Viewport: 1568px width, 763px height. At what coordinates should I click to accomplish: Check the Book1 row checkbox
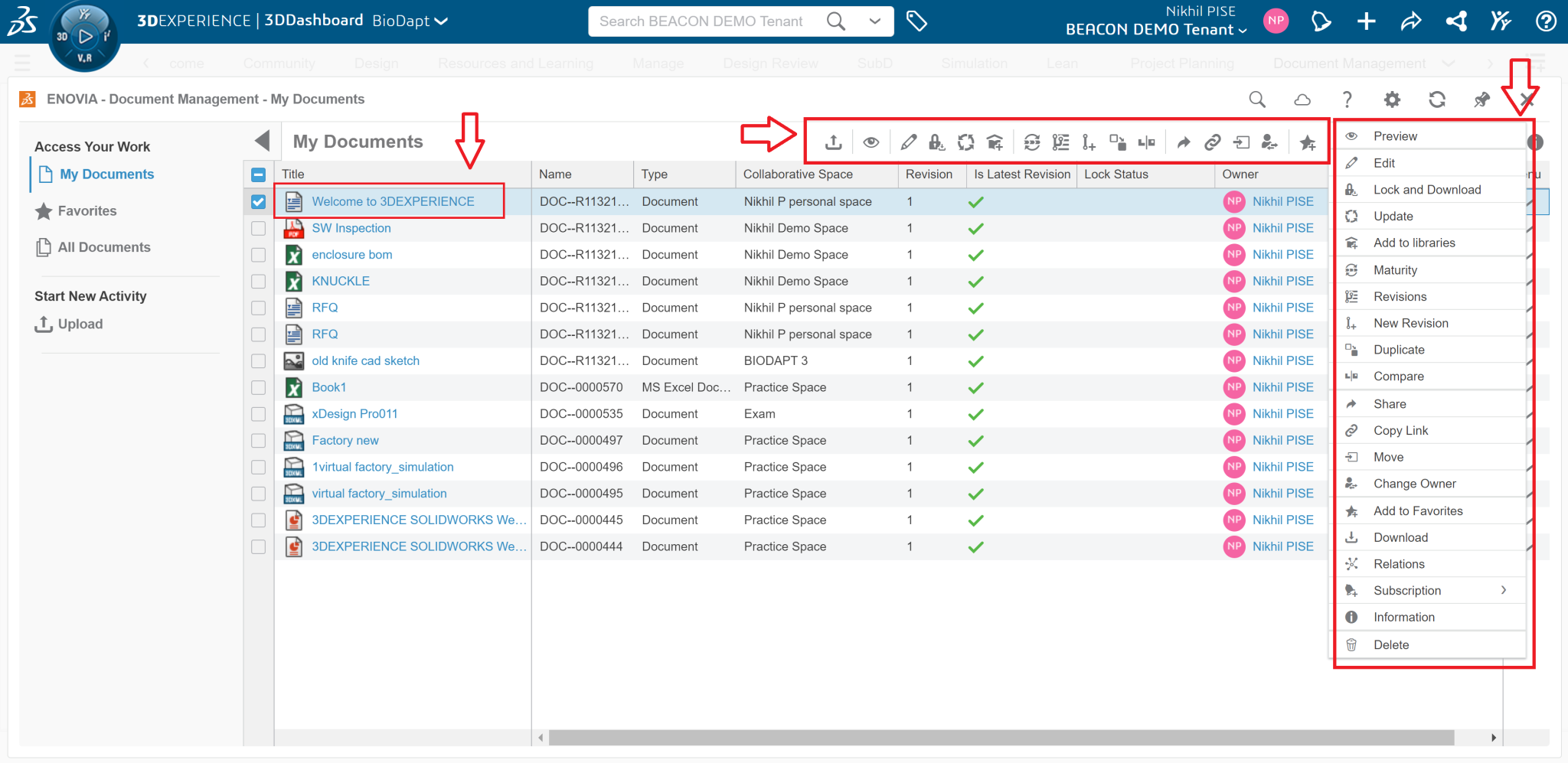(x=258, y=387)
